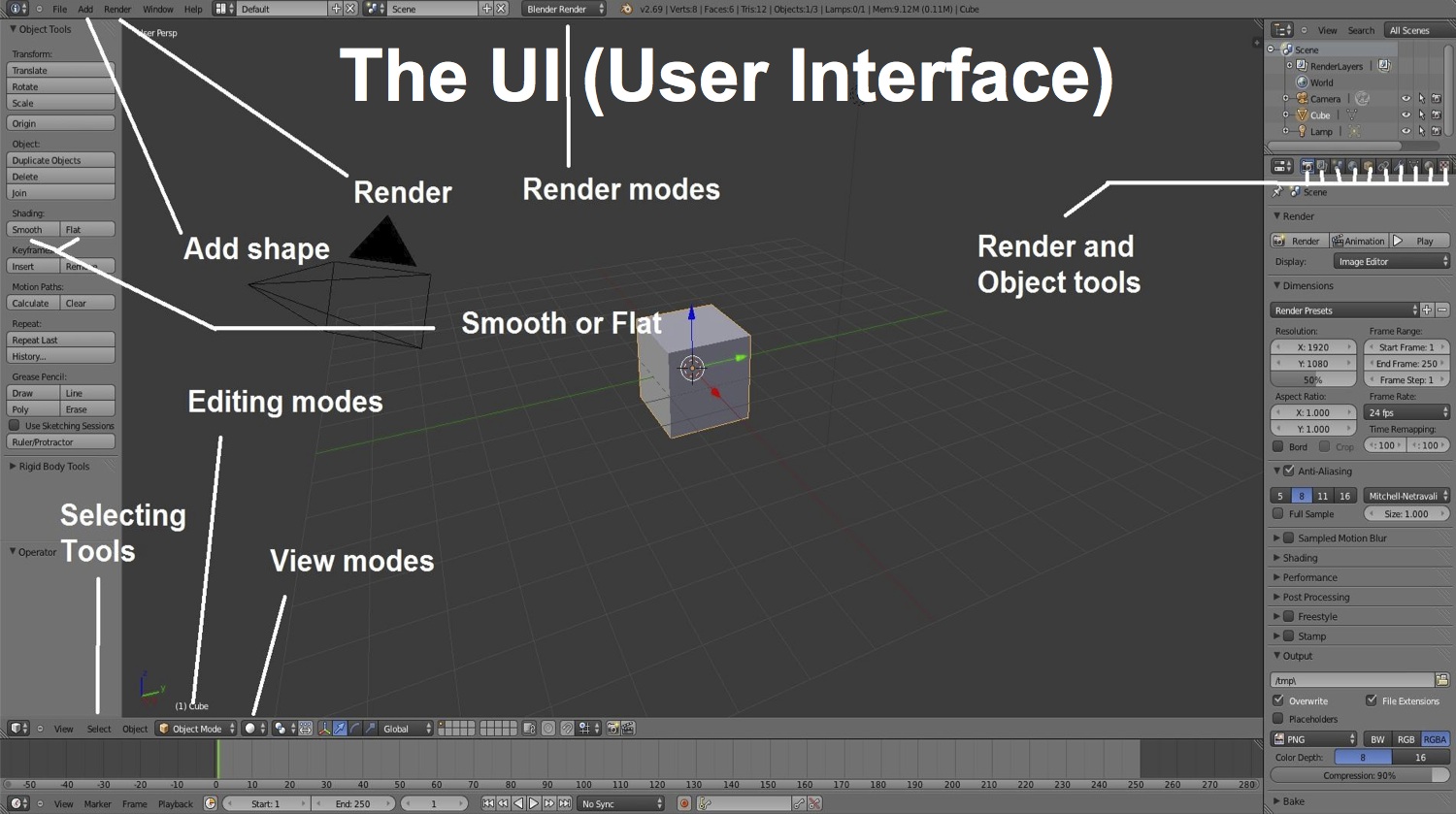Enable the Use Sketching Sessions checkbox
Image resolution: width=1456 pixels, height=814 pixels.
point(15,426)
